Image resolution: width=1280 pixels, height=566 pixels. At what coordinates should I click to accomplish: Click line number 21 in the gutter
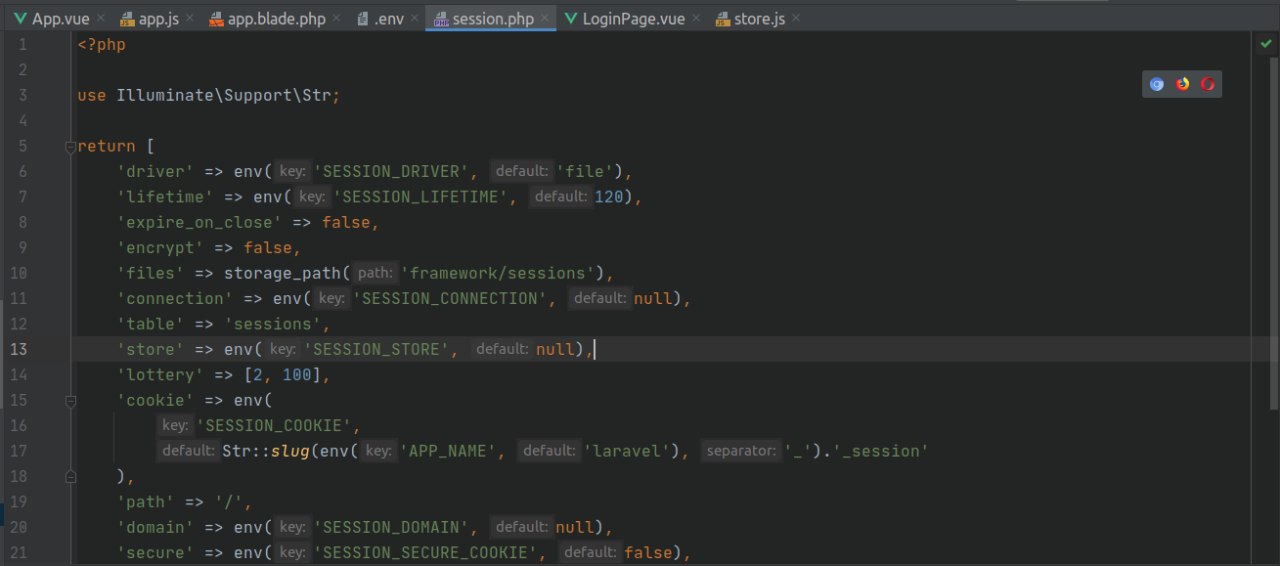[18, 553]
